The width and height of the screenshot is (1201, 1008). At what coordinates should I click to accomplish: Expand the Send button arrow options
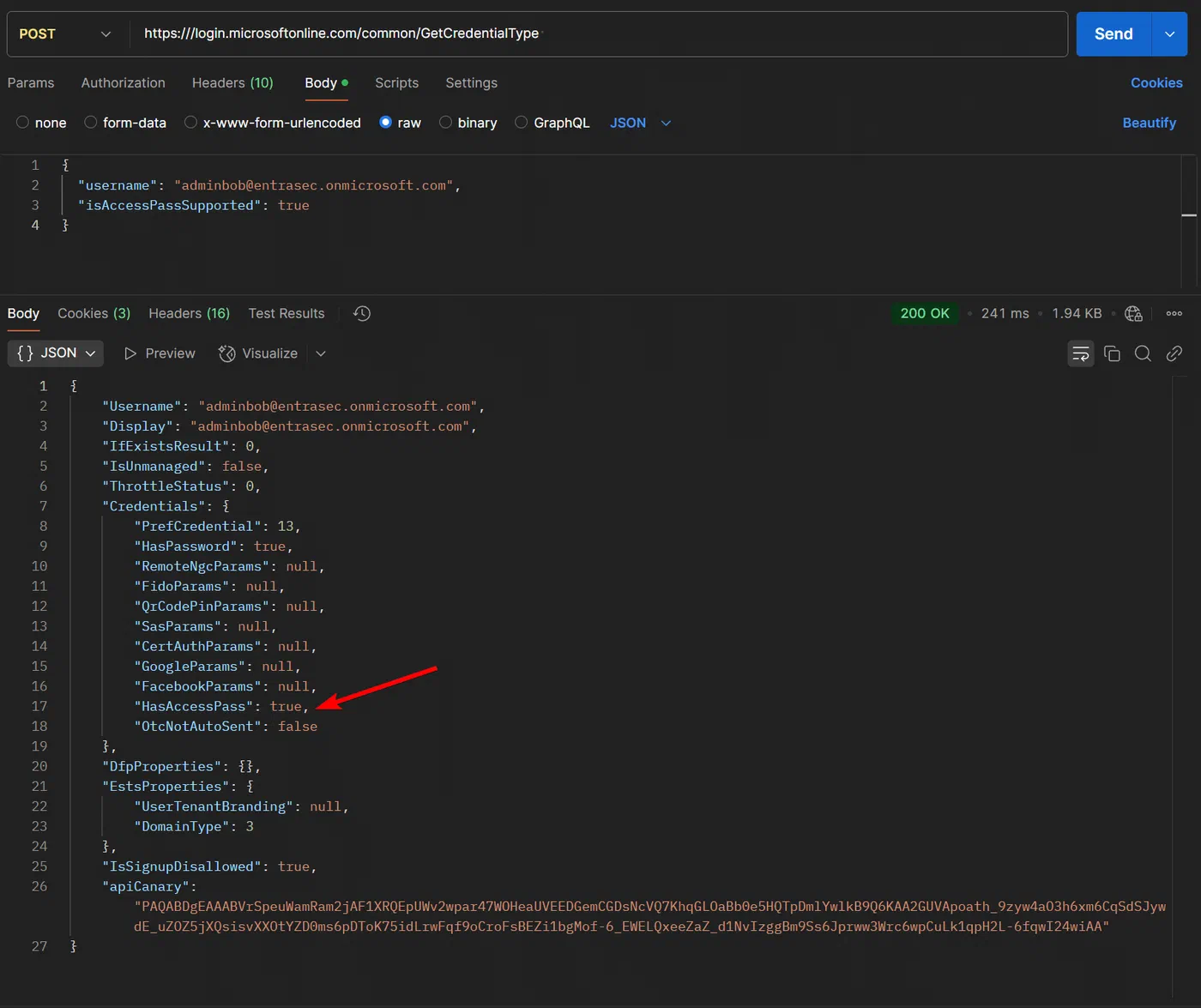[x=1169, y=33]
